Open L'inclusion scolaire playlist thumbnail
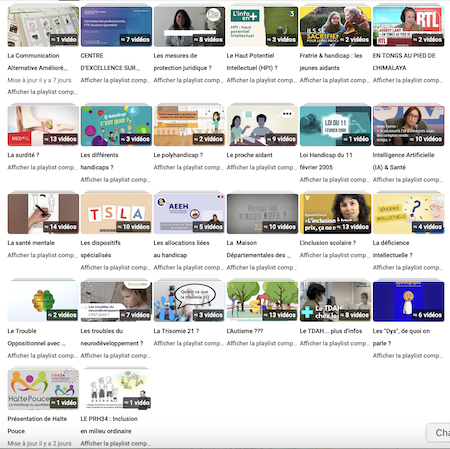450x449 pixels. (335, 214)
